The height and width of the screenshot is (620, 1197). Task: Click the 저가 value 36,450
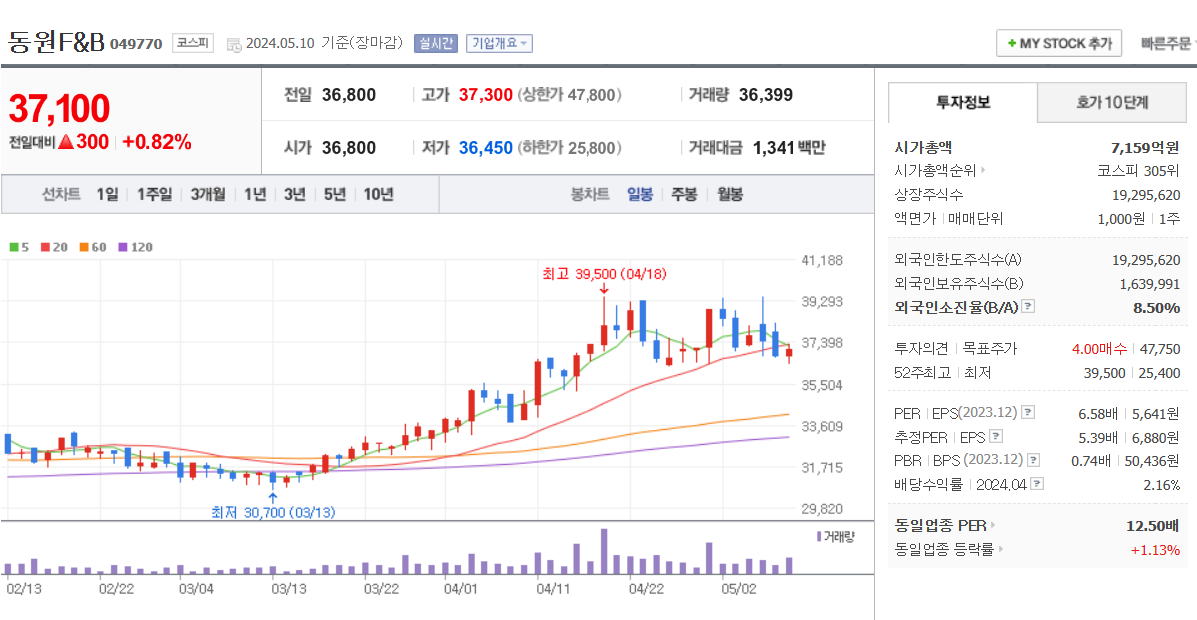[x=486, y=147]
